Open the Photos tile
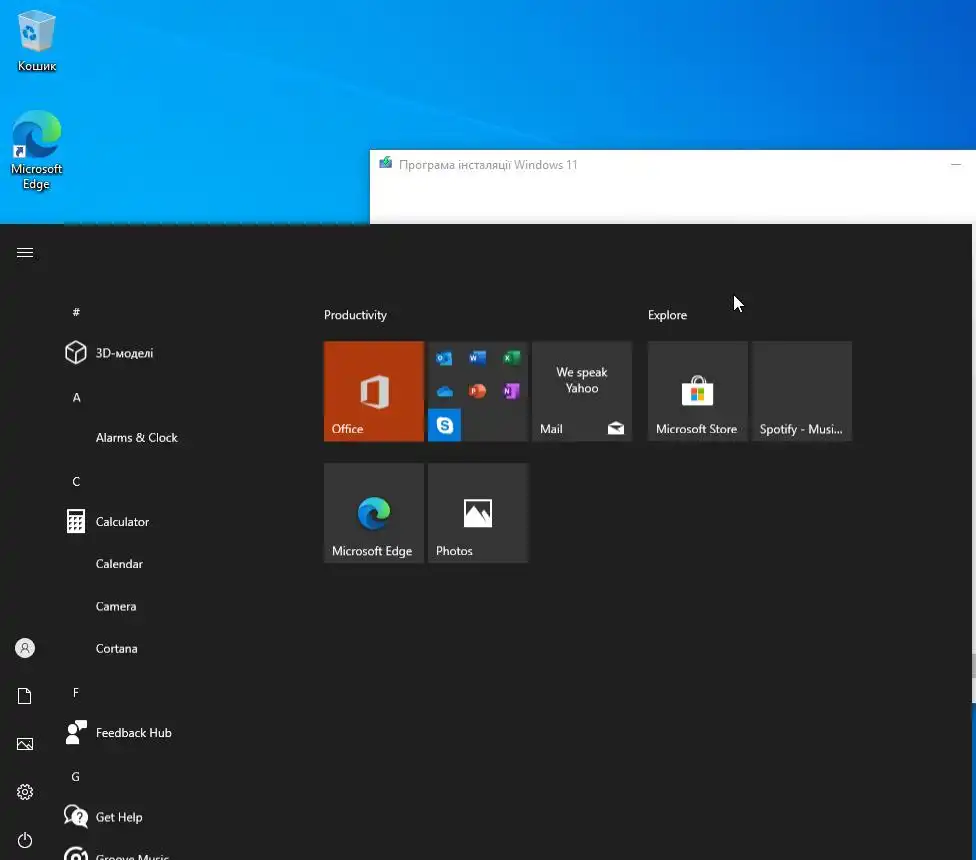The image size is (976, 860). tap(477, 513)
